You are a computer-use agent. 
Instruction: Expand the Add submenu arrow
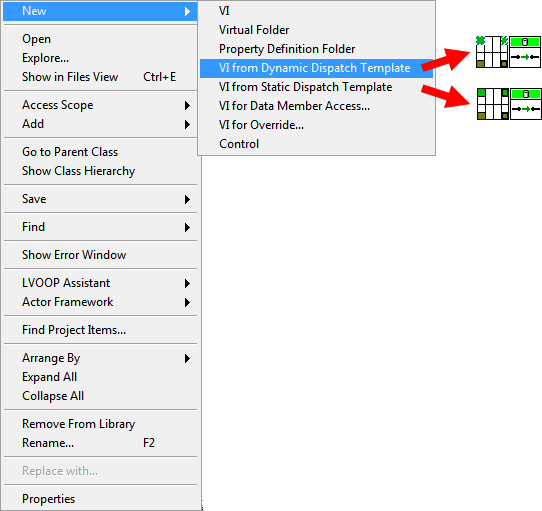[187, 124]
